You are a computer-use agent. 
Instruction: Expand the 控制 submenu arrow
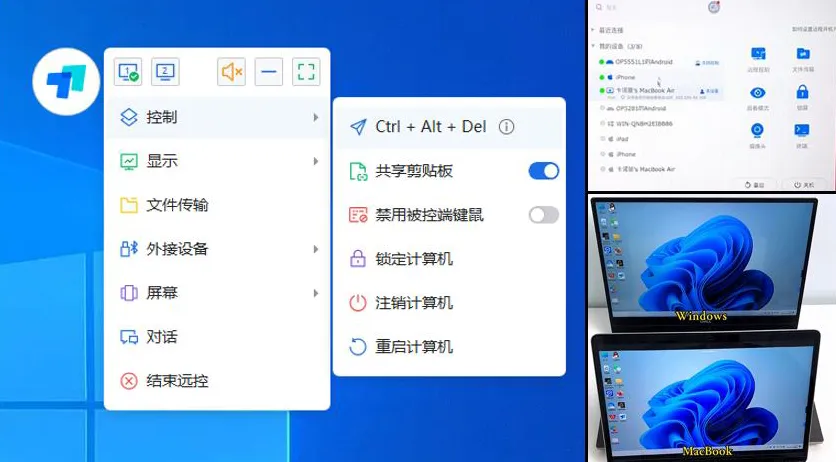click(x=316, y=117)
